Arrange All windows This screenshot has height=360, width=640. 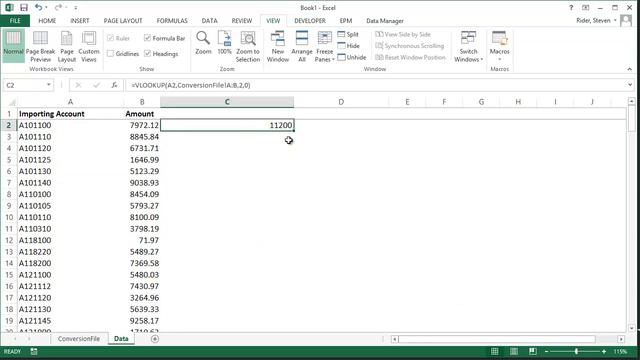302,47
